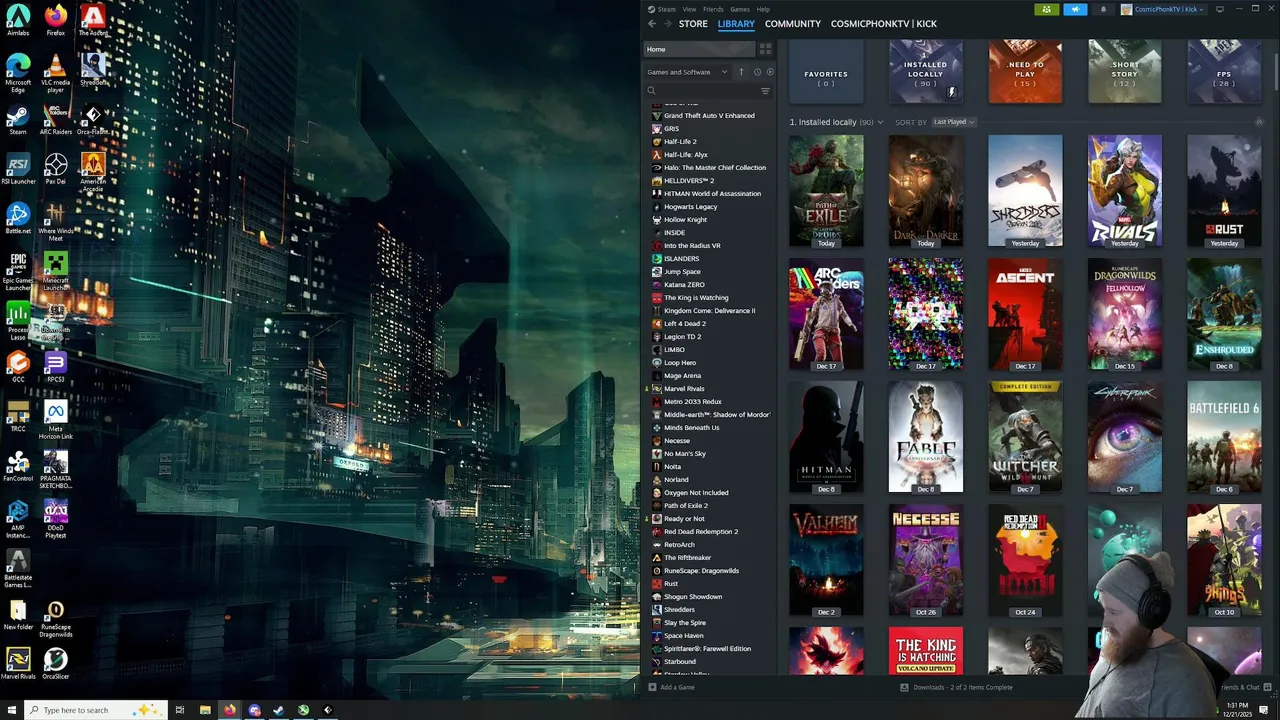The height and width of the screenshot is (720, 1280).
Task: Select the Cyberpunk cover thumbnail
Action: (x=1125, y=437)
